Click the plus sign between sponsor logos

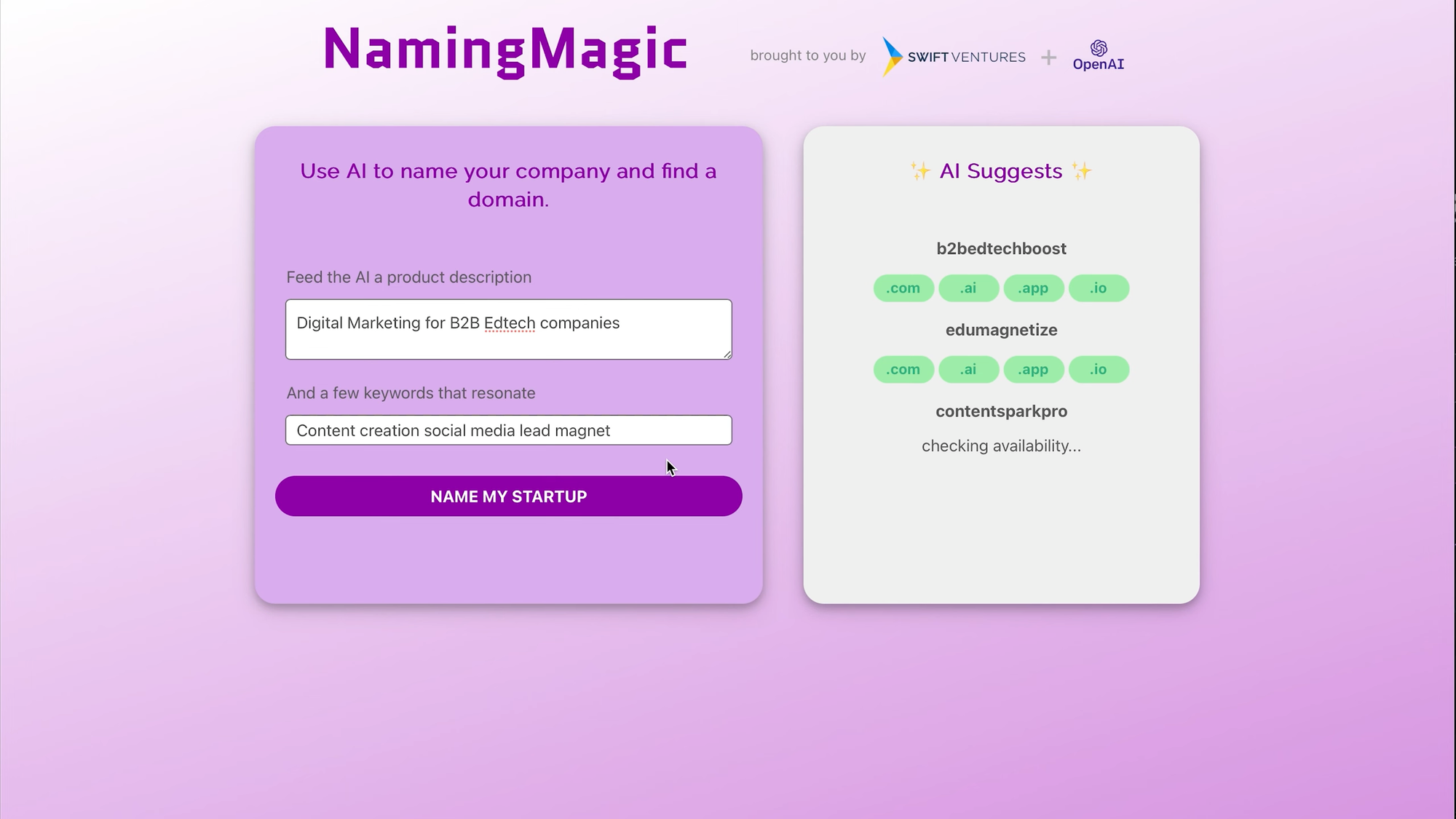(1048, 57)
